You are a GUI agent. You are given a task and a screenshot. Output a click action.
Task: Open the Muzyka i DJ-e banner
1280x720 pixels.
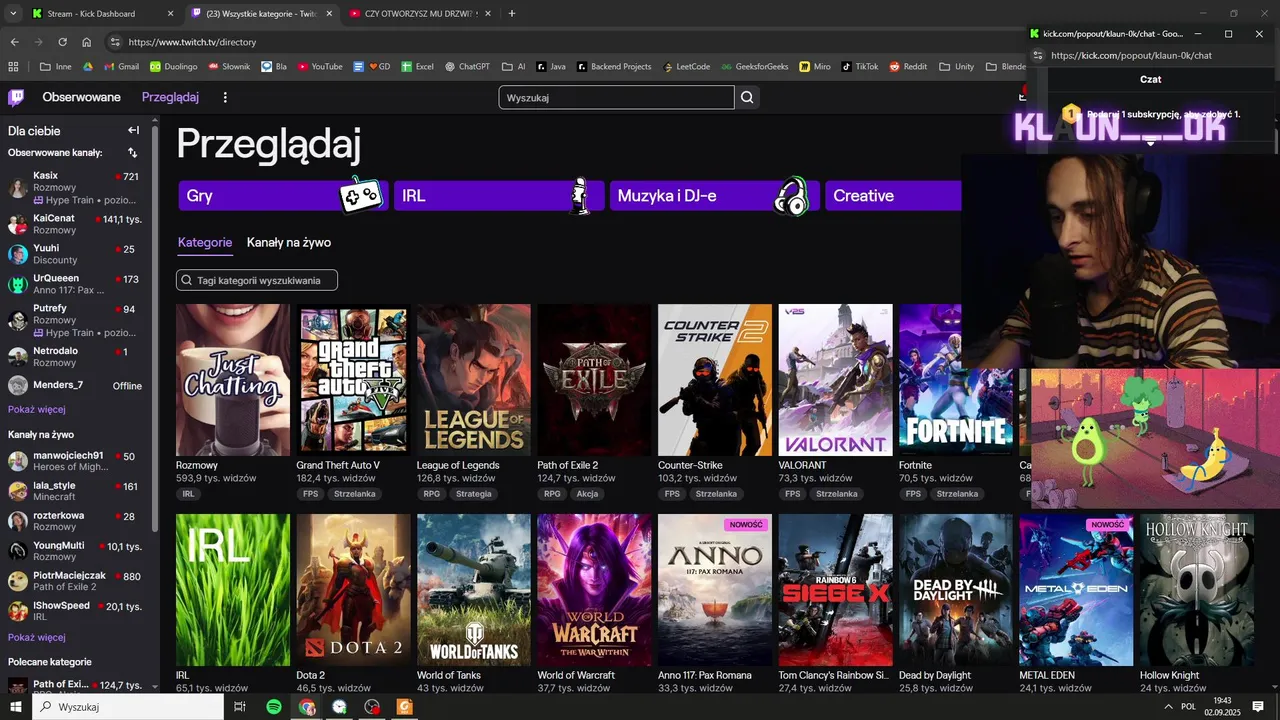715,196
